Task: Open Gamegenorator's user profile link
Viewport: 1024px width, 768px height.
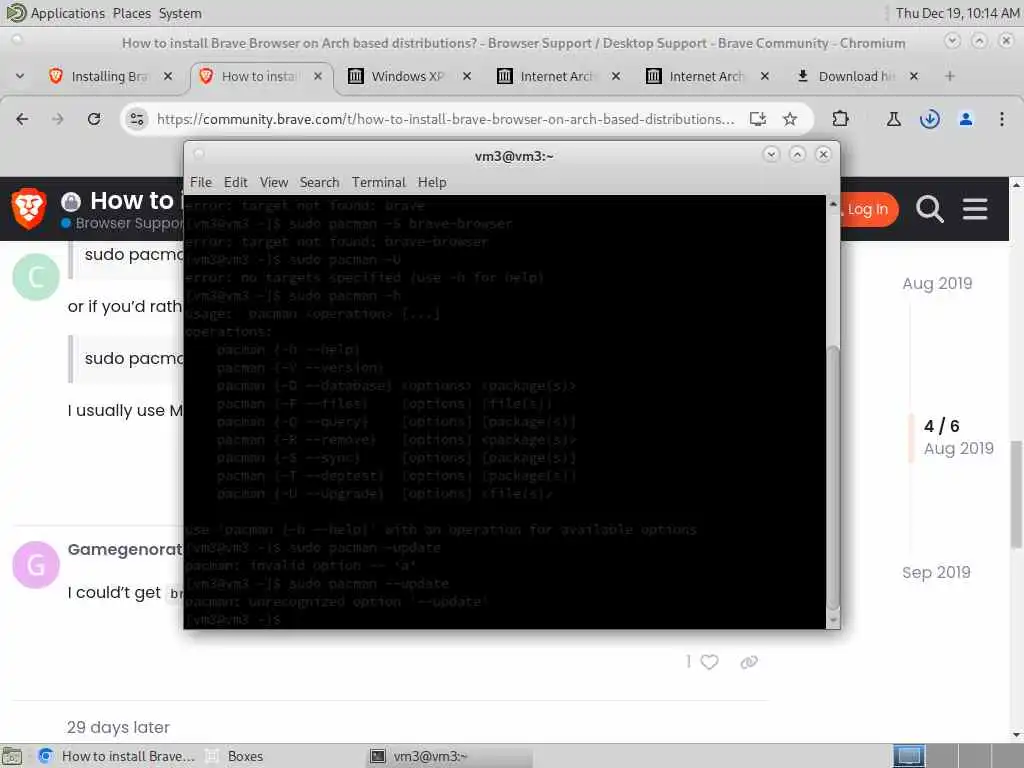Action: click(x=125, y=549)
